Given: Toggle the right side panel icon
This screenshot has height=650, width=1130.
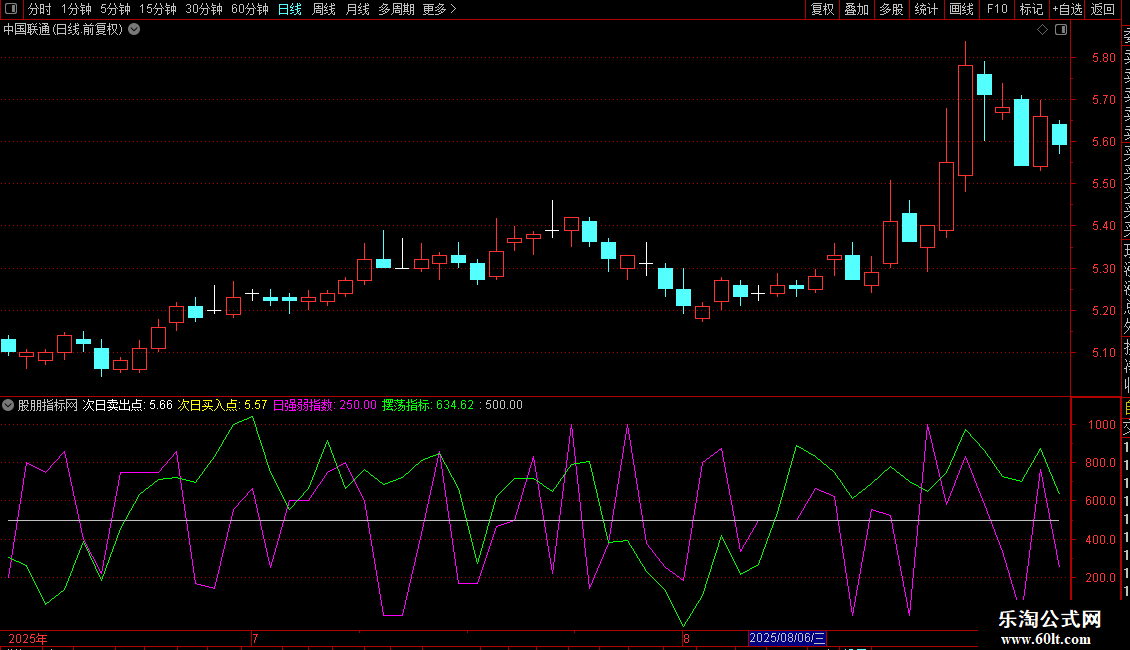Looking at the screenshot, I should tap(1061, 29).
